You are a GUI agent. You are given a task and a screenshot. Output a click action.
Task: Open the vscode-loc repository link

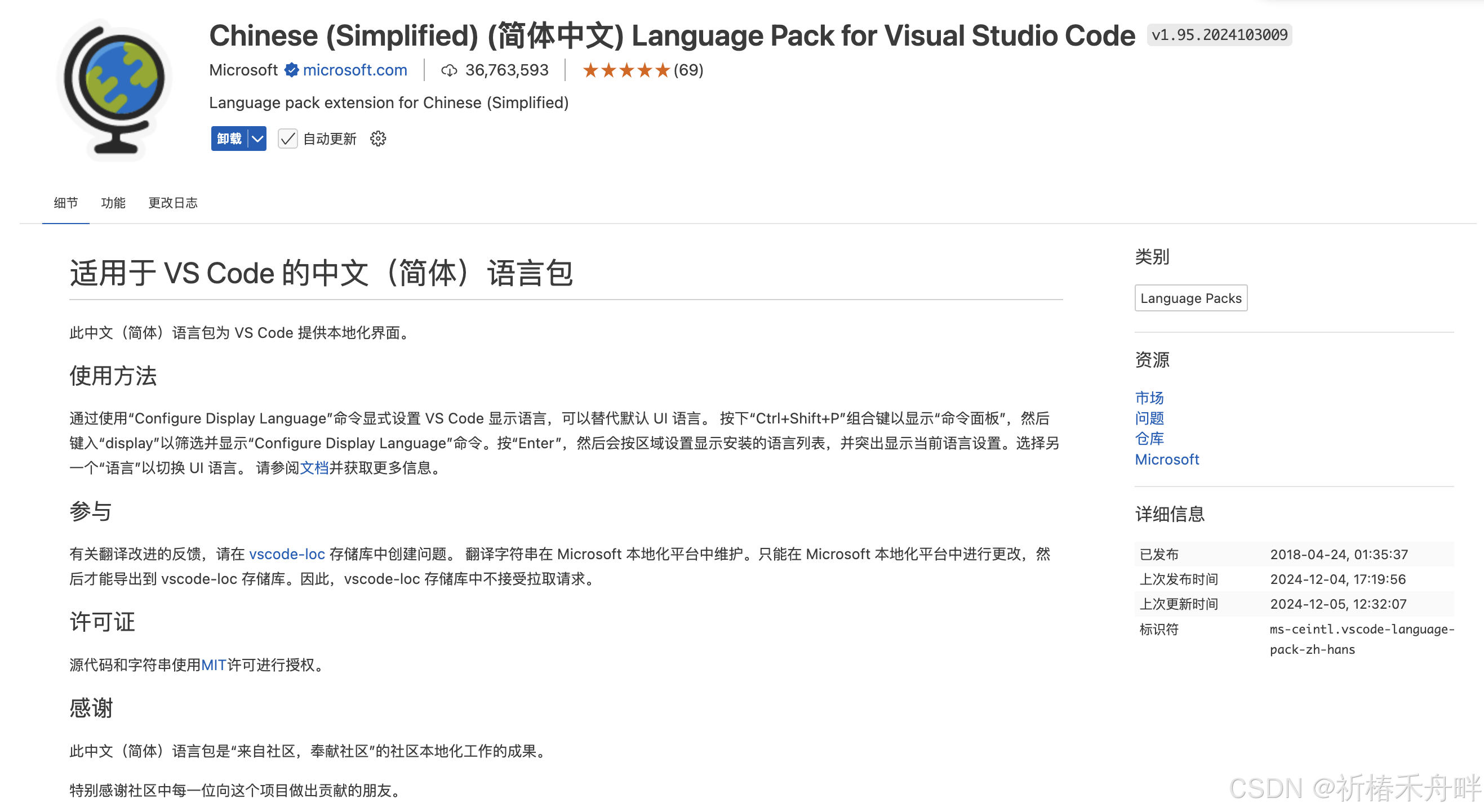(287, 554)
